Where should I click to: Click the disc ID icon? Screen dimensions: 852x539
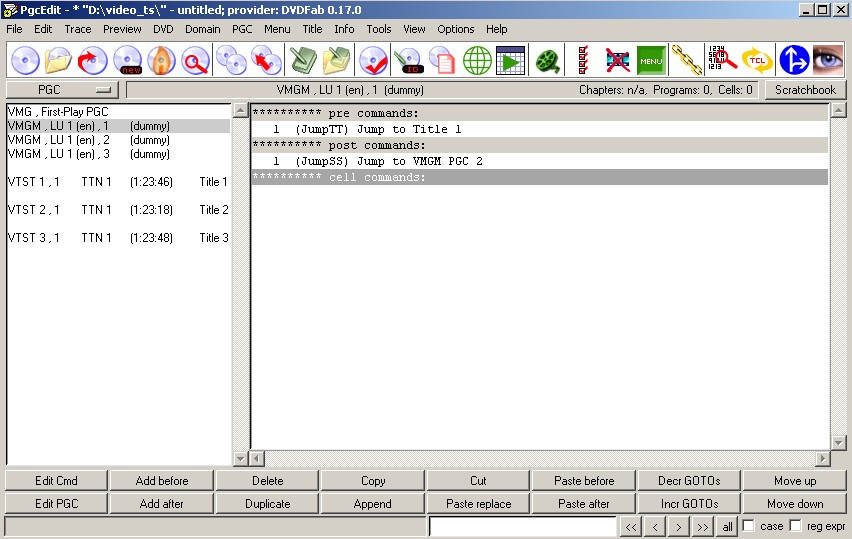(x=408, y=60)
